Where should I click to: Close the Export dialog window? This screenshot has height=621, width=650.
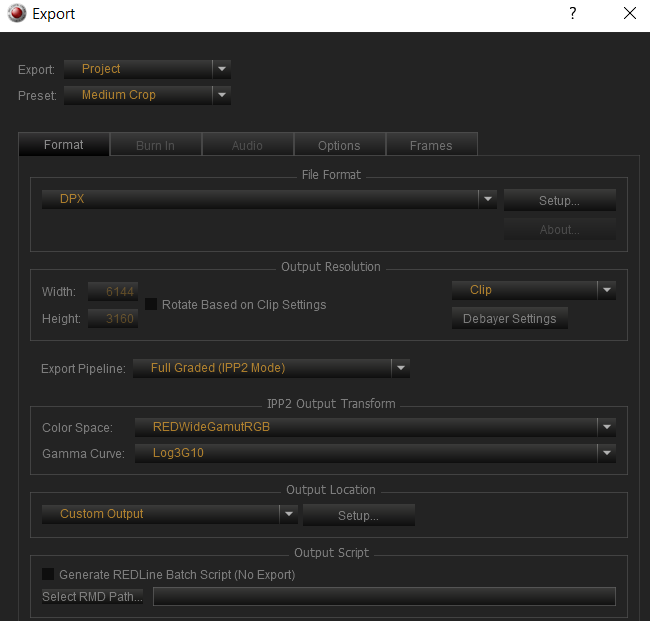click(630, 13)
